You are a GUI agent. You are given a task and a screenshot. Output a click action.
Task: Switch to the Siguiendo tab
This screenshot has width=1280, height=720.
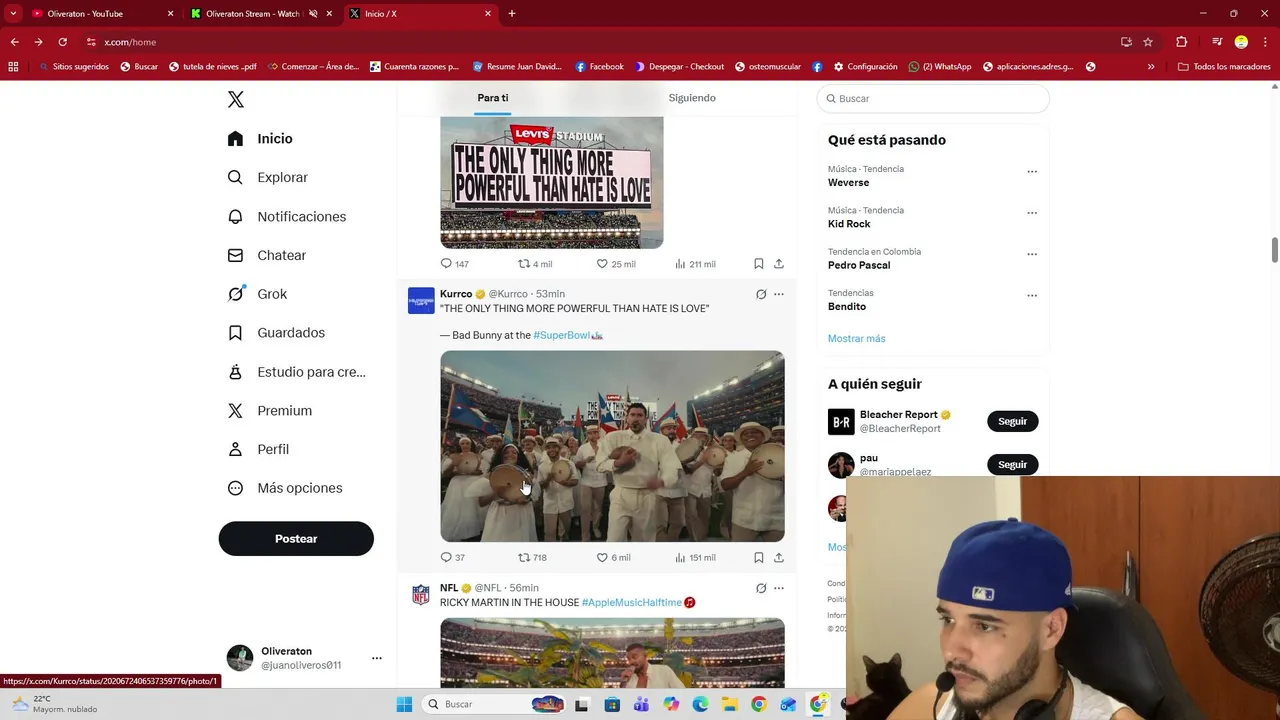692,98
